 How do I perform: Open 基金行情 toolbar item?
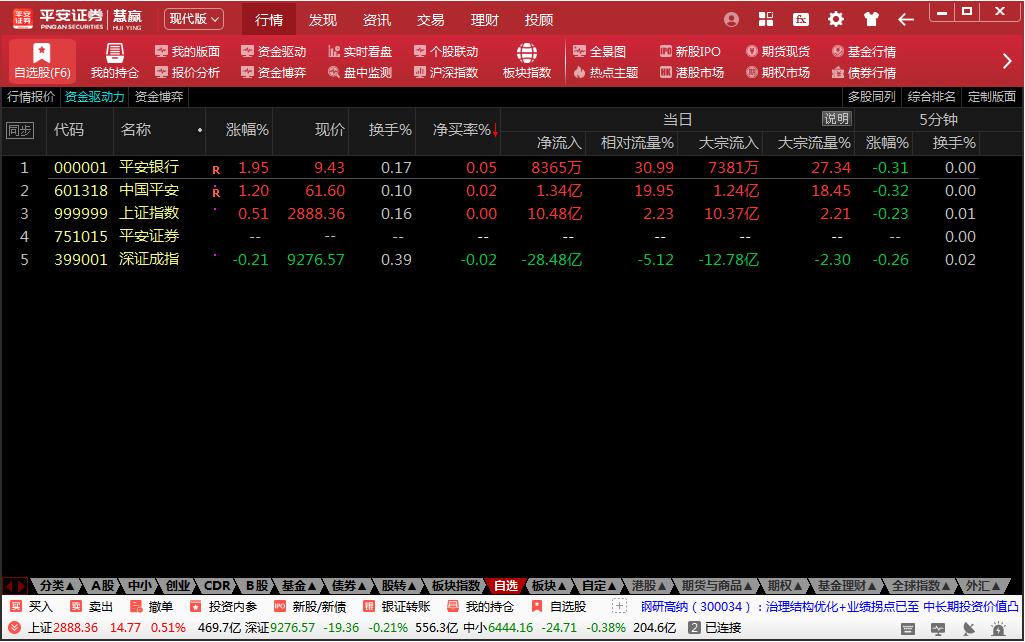pos(864,51)
